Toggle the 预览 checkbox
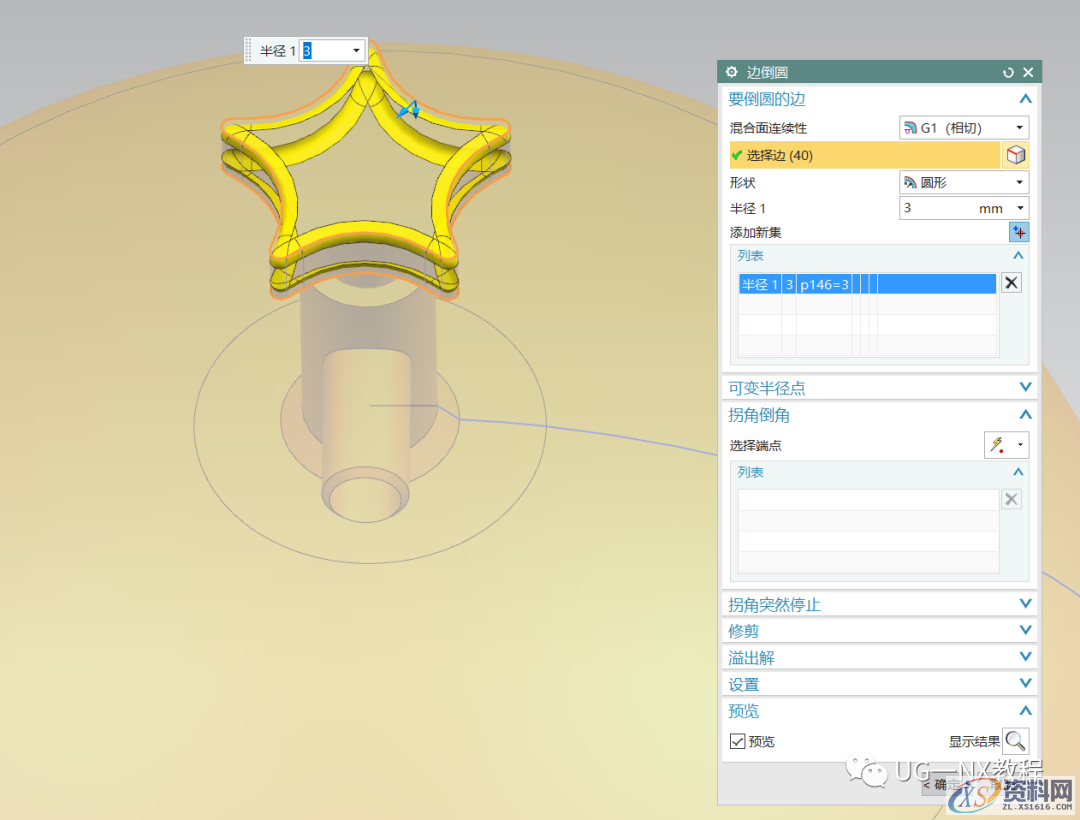Viewport: 1080px width, 820px height. [738, 741]
